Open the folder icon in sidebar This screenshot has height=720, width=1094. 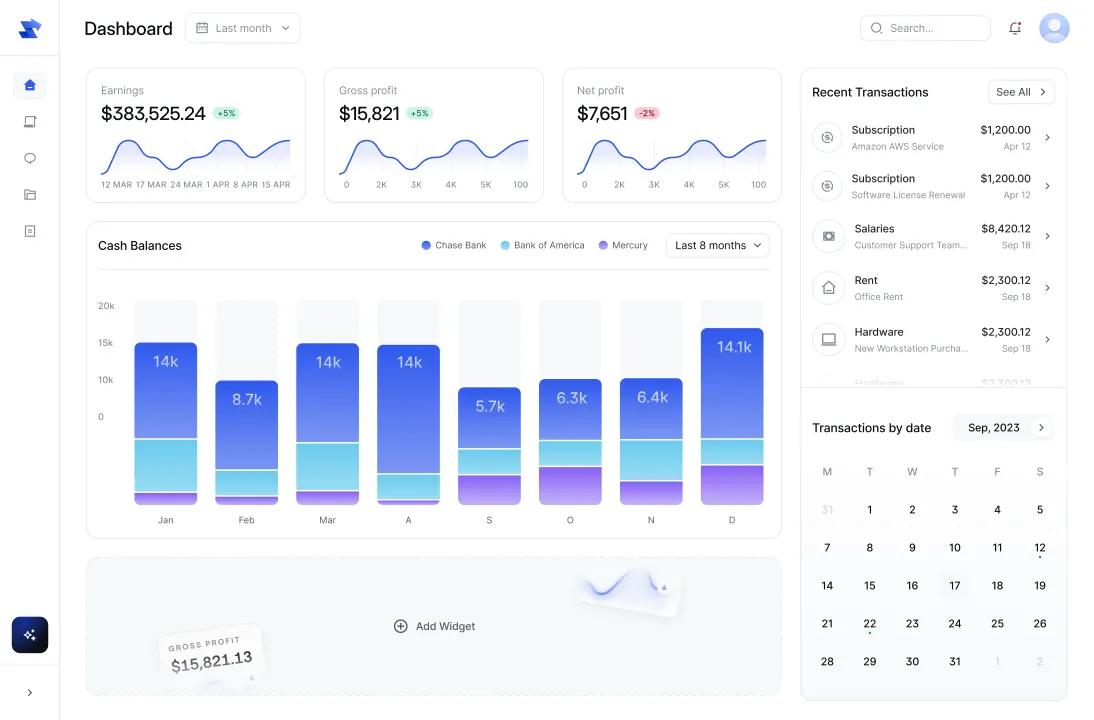click(30, 195)
